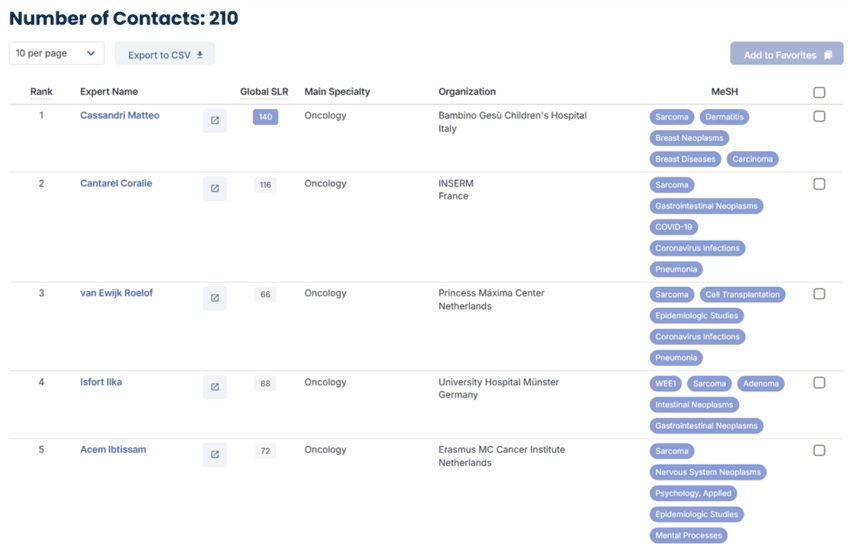Open the 10 per page dropdown
The height and width of the screenshot is (546, 851).
pos(56,53)
